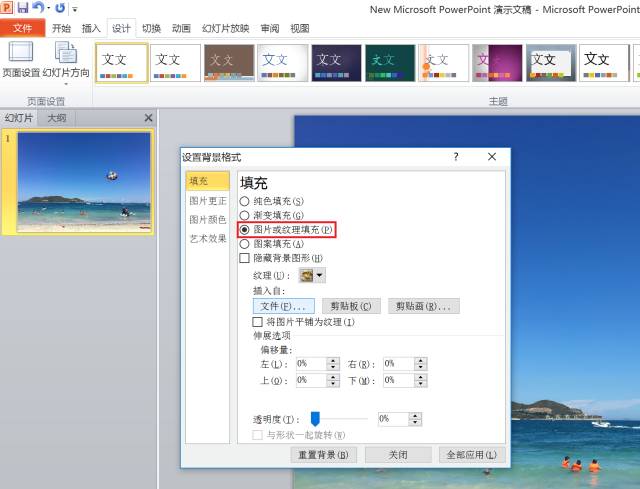
Task: Click the Undo arrow icon
Action: 38,7
